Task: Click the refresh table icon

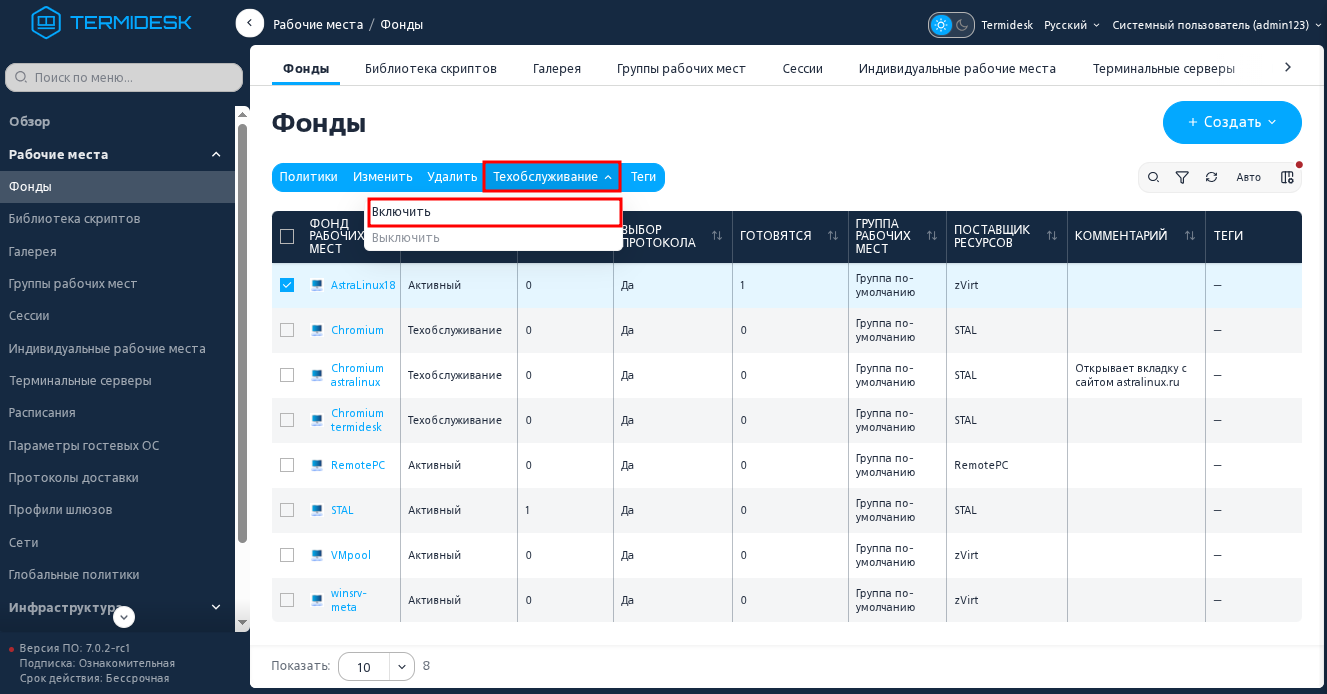Action: (x=1211, y=177)
